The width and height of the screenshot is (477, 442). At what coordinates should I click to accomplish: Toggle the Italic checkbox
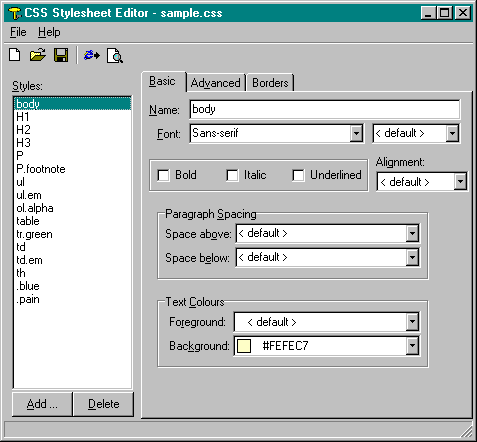(x=232, y=175)
